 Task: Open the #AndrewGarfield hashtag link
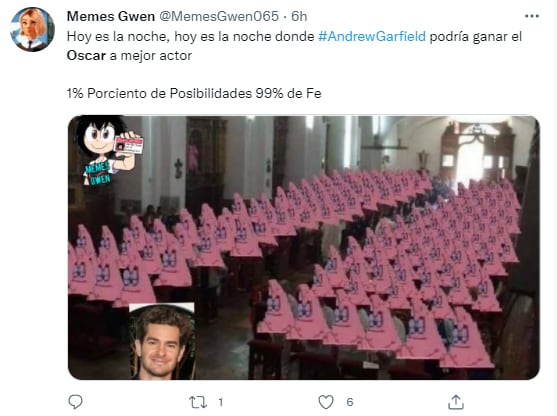pyautogui.click(x=372, y=36)
